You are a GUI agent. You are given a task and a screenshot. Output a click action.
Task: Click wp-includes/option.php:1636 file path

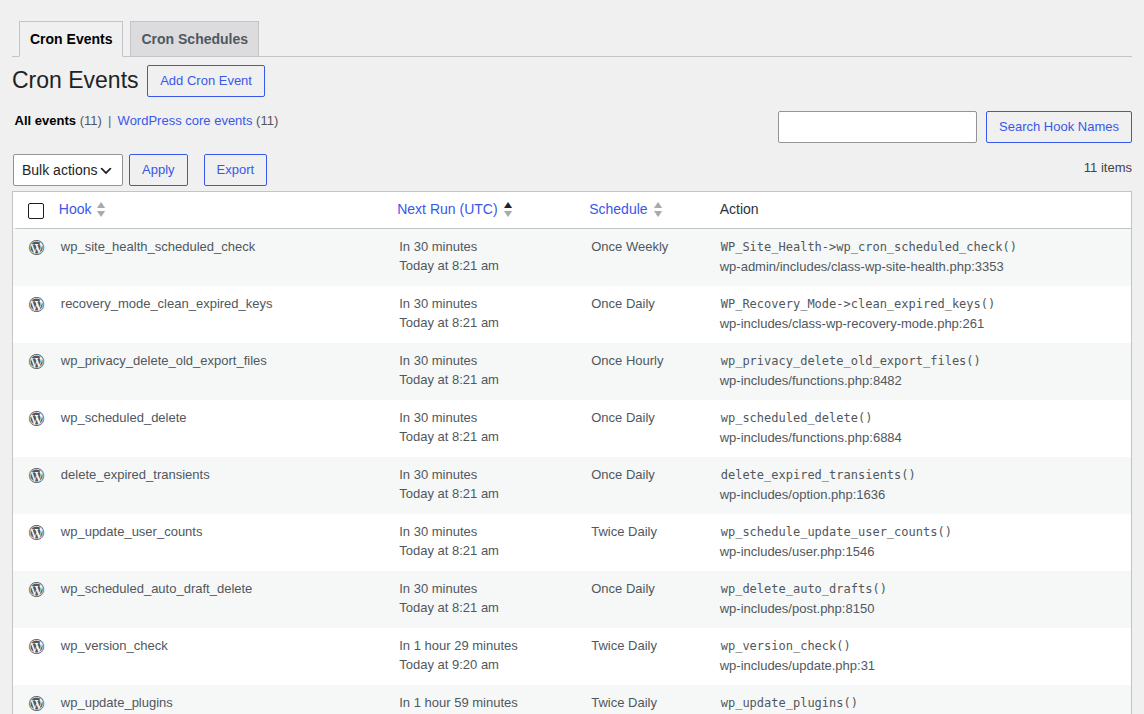(x=803, y=494)
